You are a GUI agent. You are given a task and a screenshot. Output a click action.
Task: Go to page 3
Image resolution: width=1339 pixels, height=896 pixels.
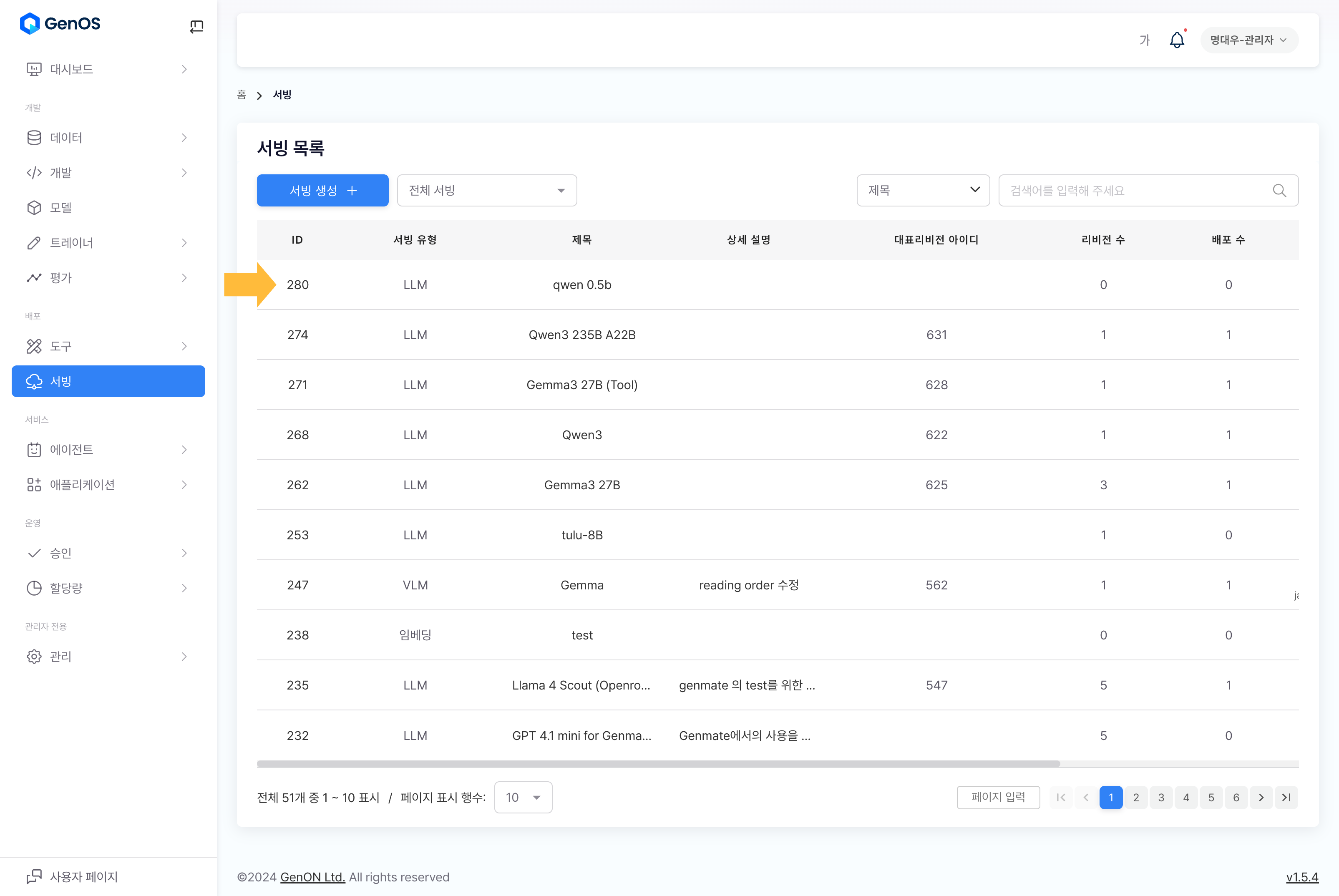coord(1161,797)
